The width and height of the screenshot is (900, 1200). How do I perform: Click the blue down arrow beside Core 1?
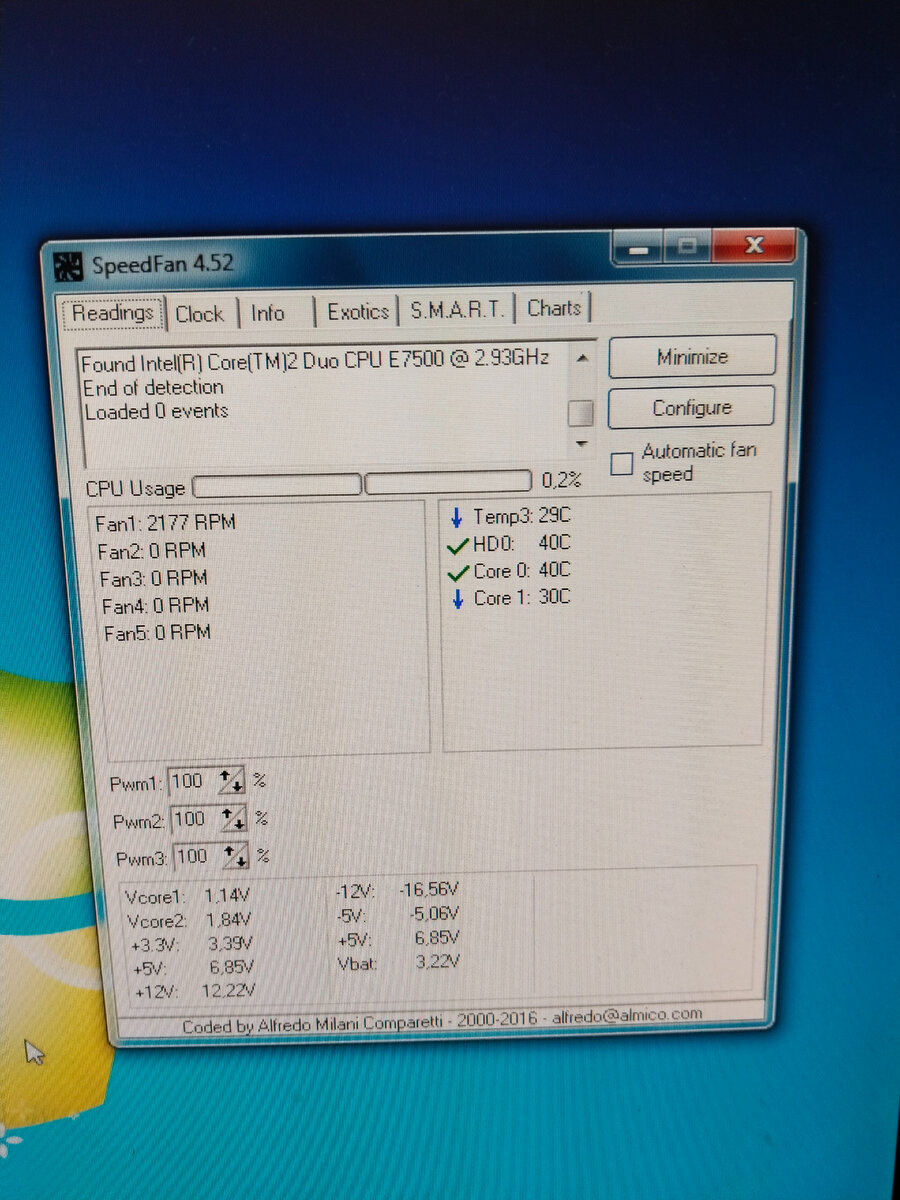(458, 599)
